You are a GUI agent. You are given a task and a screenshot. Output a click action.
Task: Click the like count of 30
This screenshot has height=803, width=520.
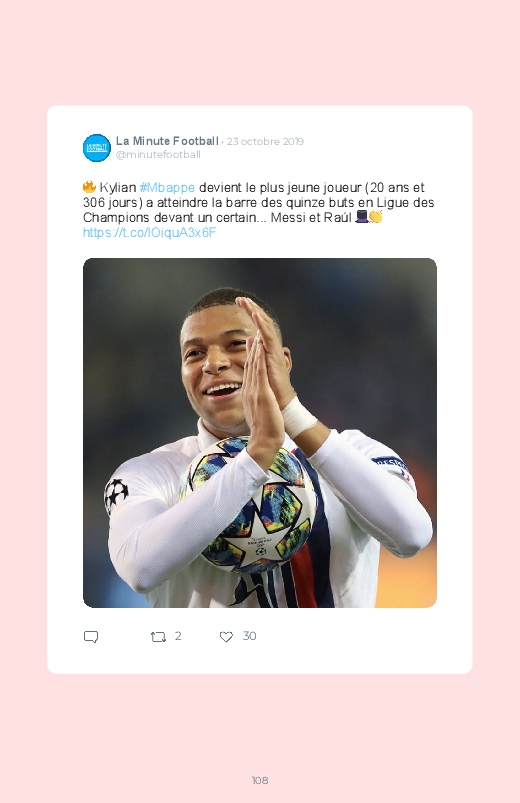(249, 636)
